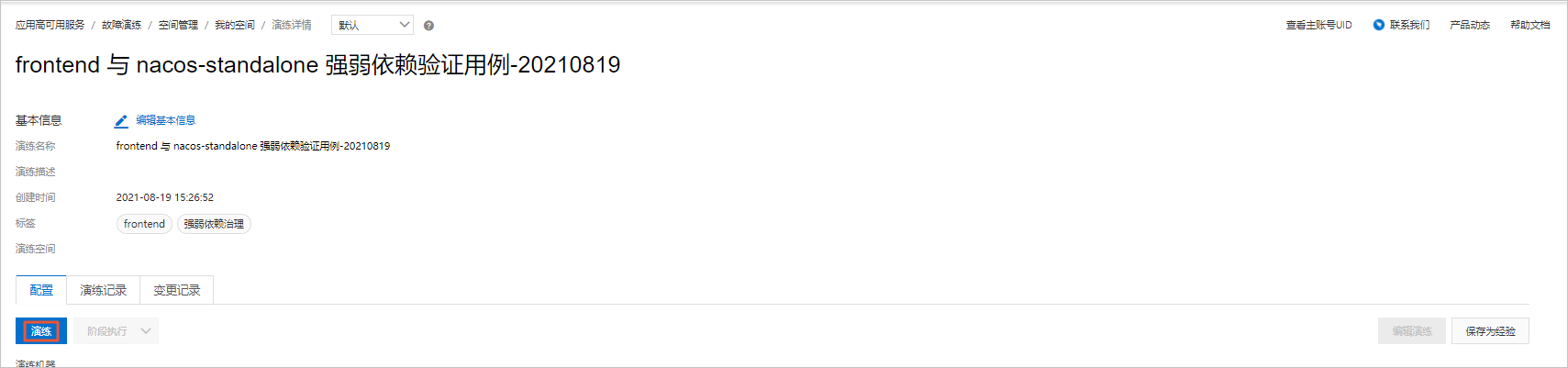Click the pencil edit icon beside 基本信息
The height and width of the screenshot is (368, 1568).
[121, 121]
